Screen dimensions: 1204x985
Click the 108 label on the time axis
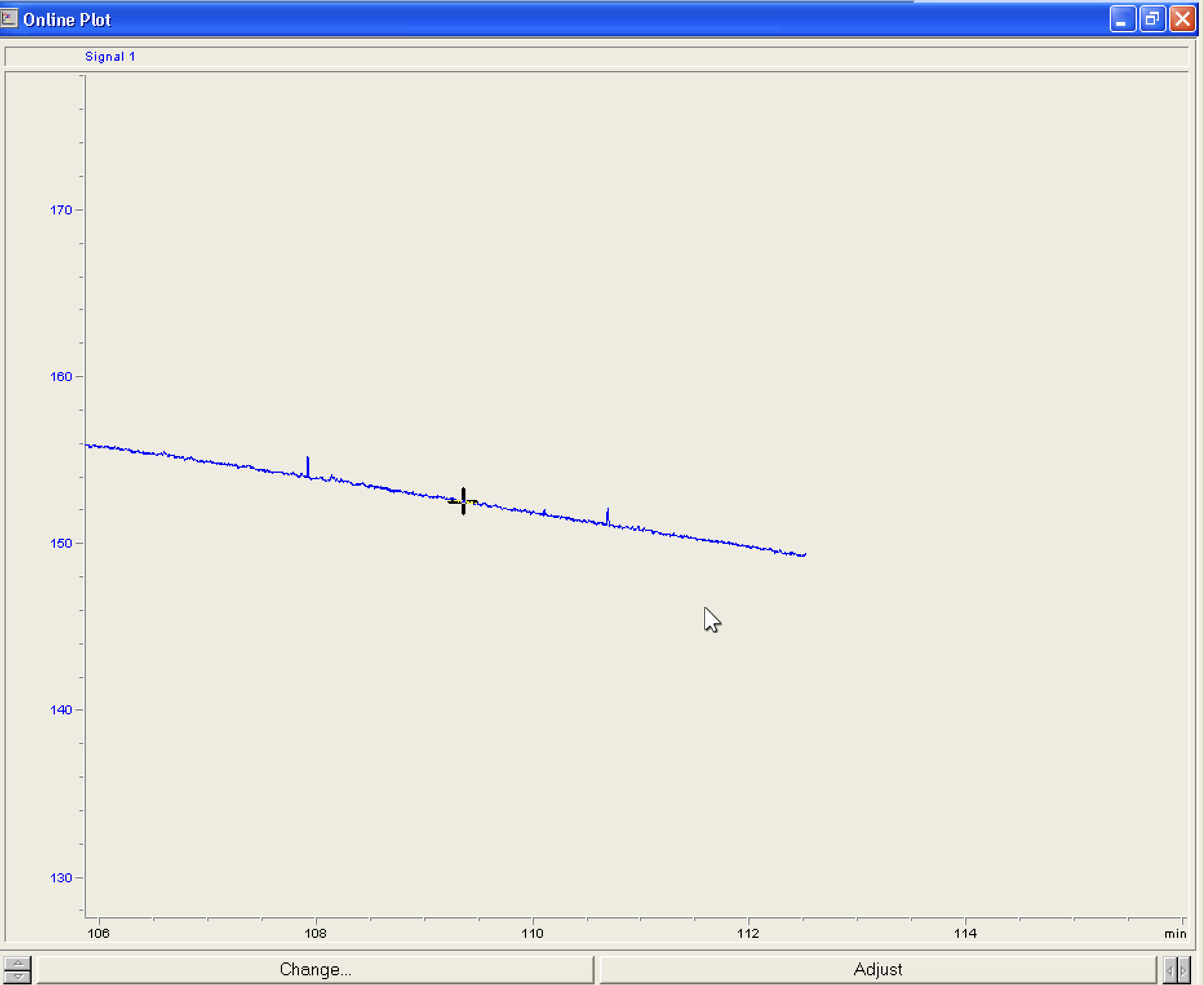click(316, 933)
